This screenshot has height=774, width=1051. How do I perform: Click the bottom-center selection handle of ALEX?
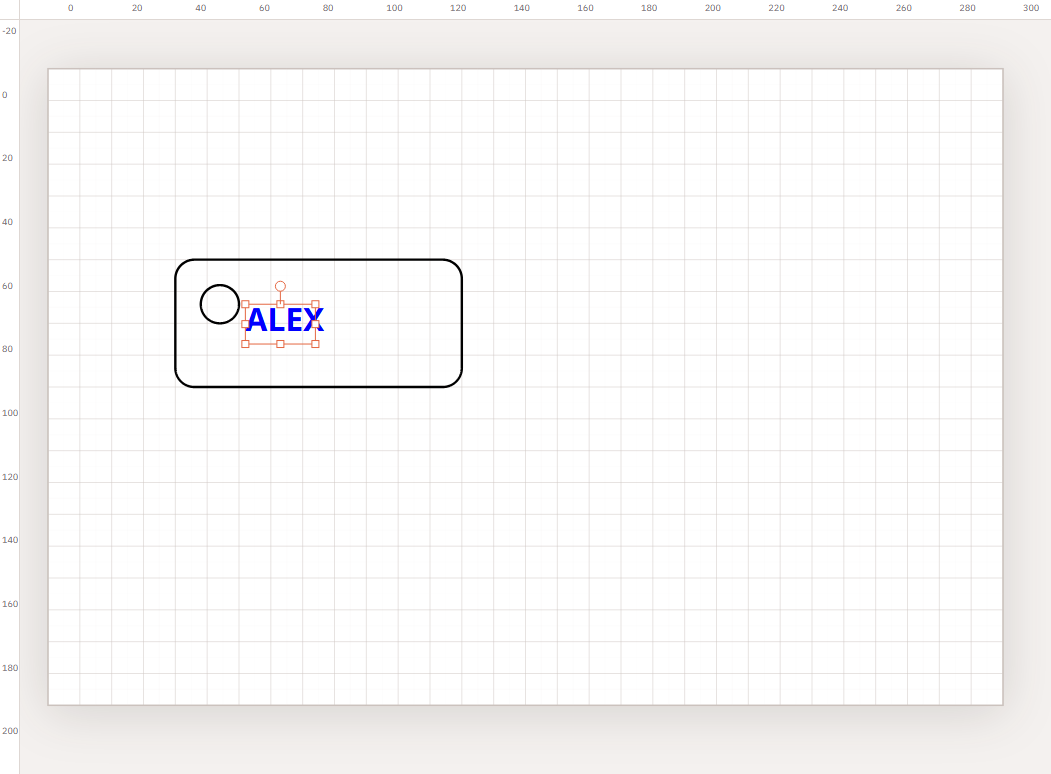click(280, 344)
